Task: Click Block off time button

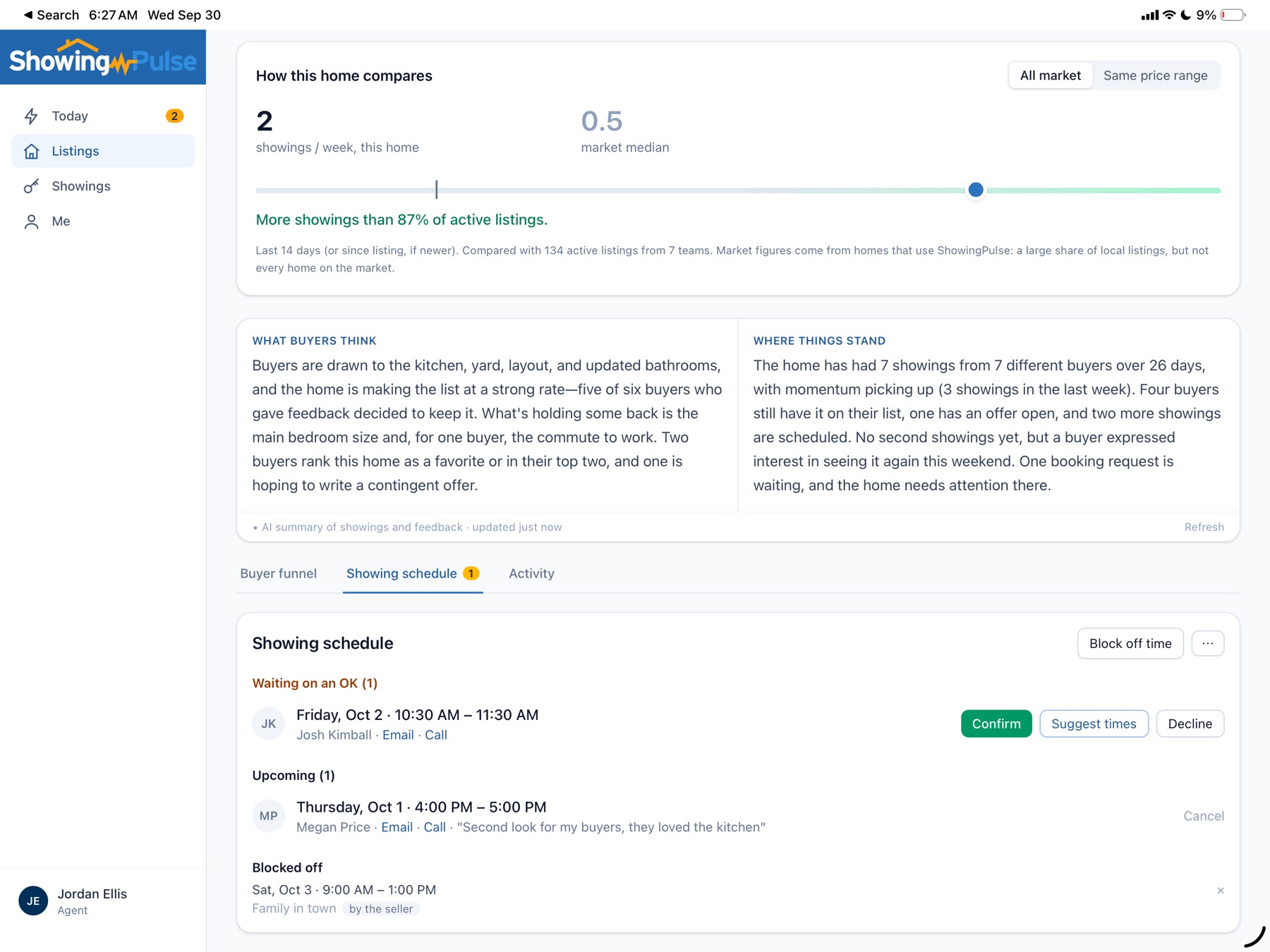Action: tap(1130, 643)
